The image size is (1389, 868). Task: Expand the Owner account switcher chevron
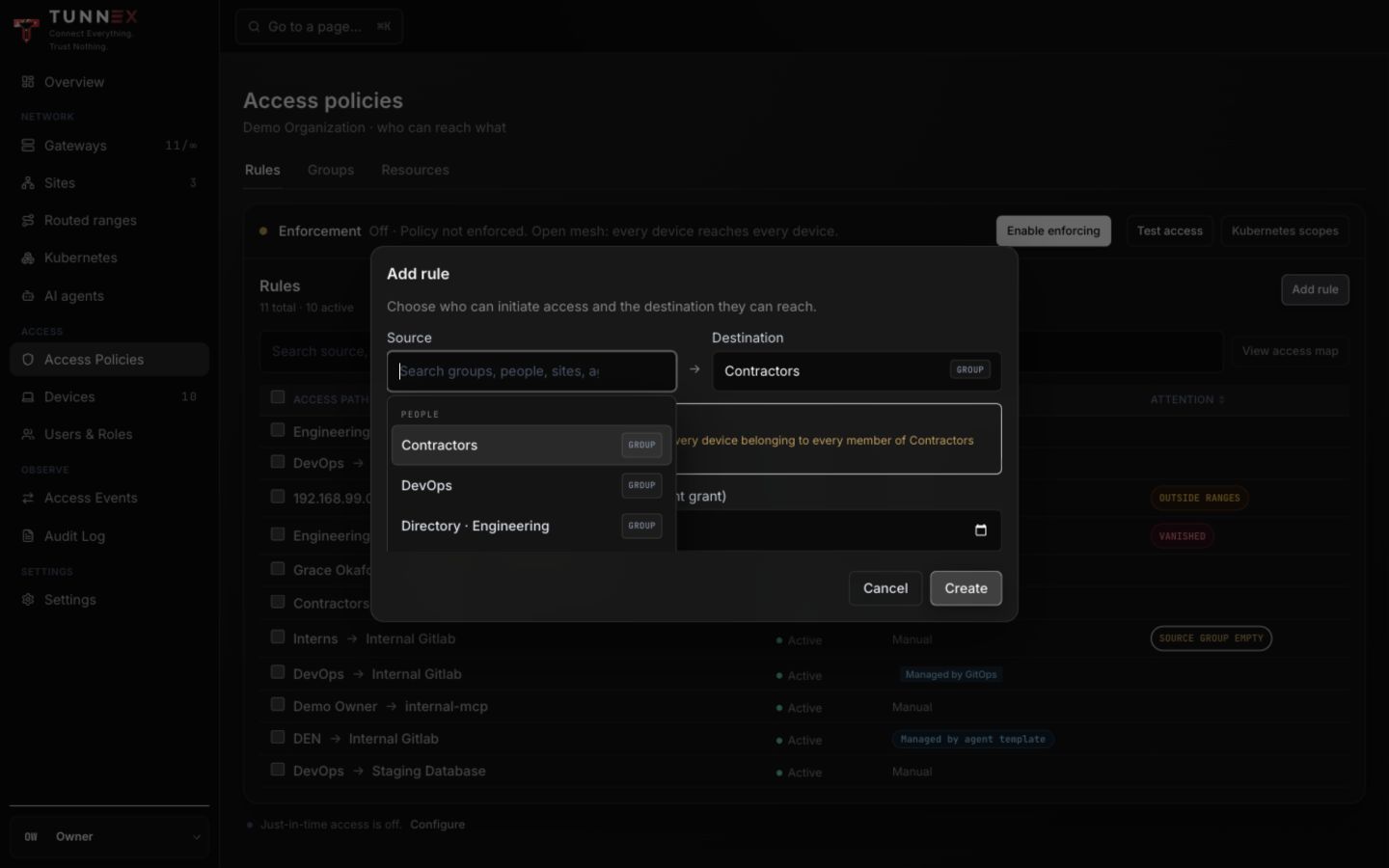[x=197, y=837]
